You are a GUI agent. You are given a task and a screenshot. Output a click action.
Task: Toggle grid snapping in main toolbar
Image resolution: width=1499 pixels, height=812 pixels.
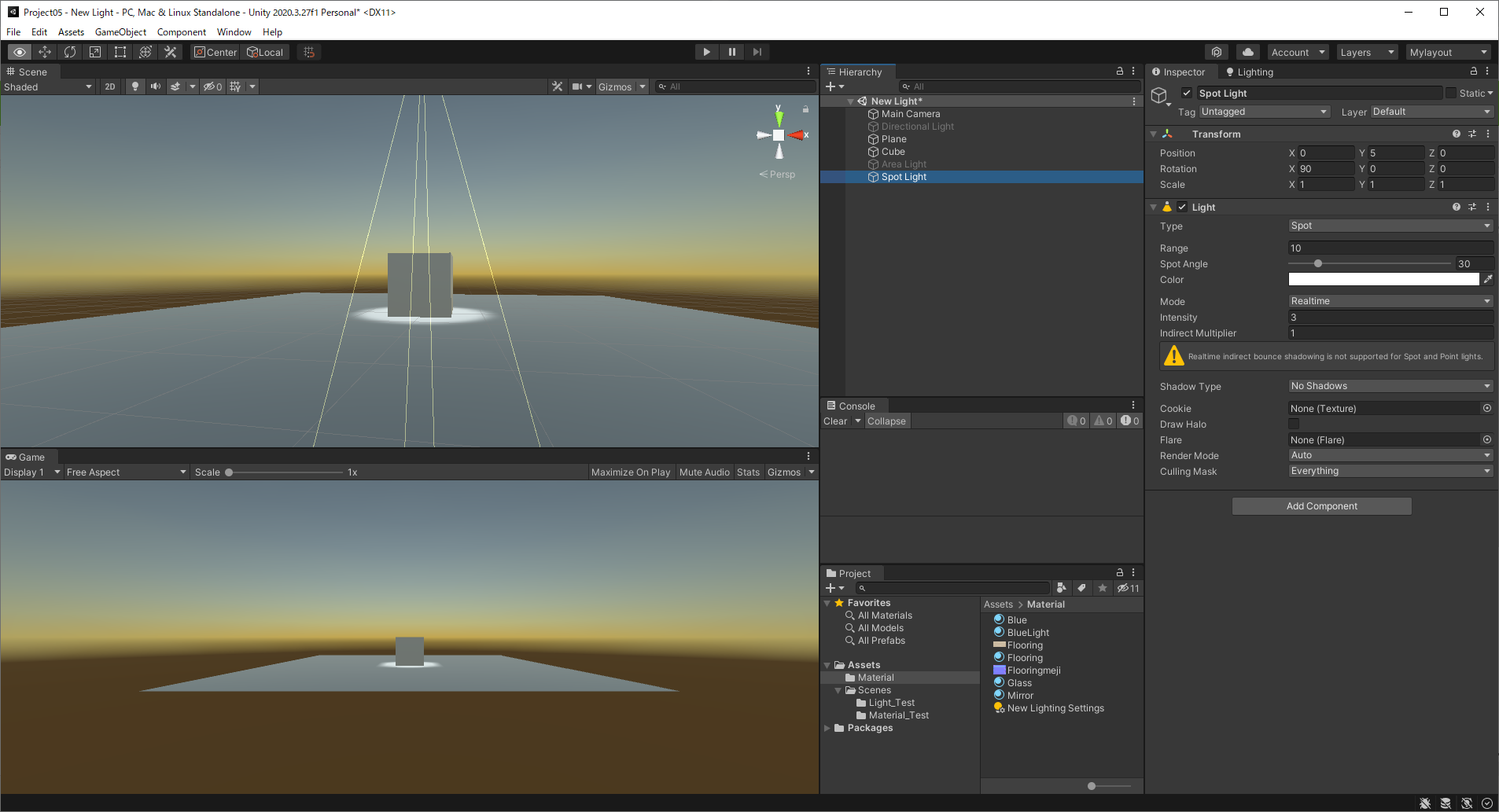(x=309, y=52)
